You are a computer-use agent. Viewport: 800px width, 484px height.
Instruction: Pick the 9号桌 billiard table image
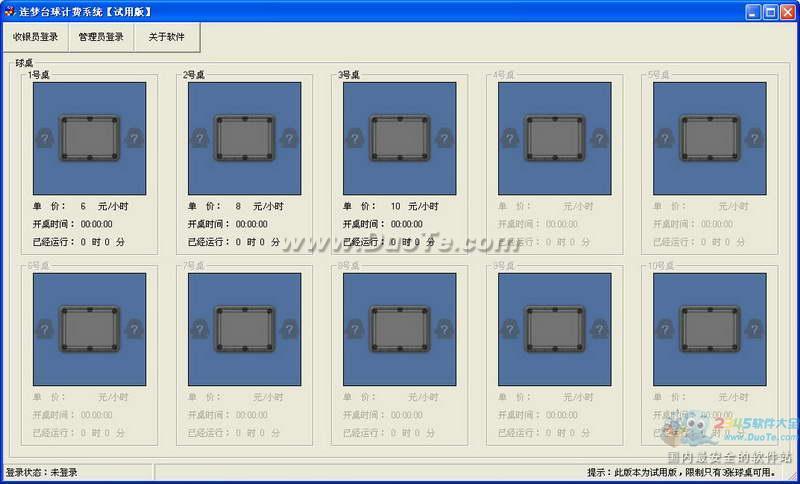(x=554, y=329)
